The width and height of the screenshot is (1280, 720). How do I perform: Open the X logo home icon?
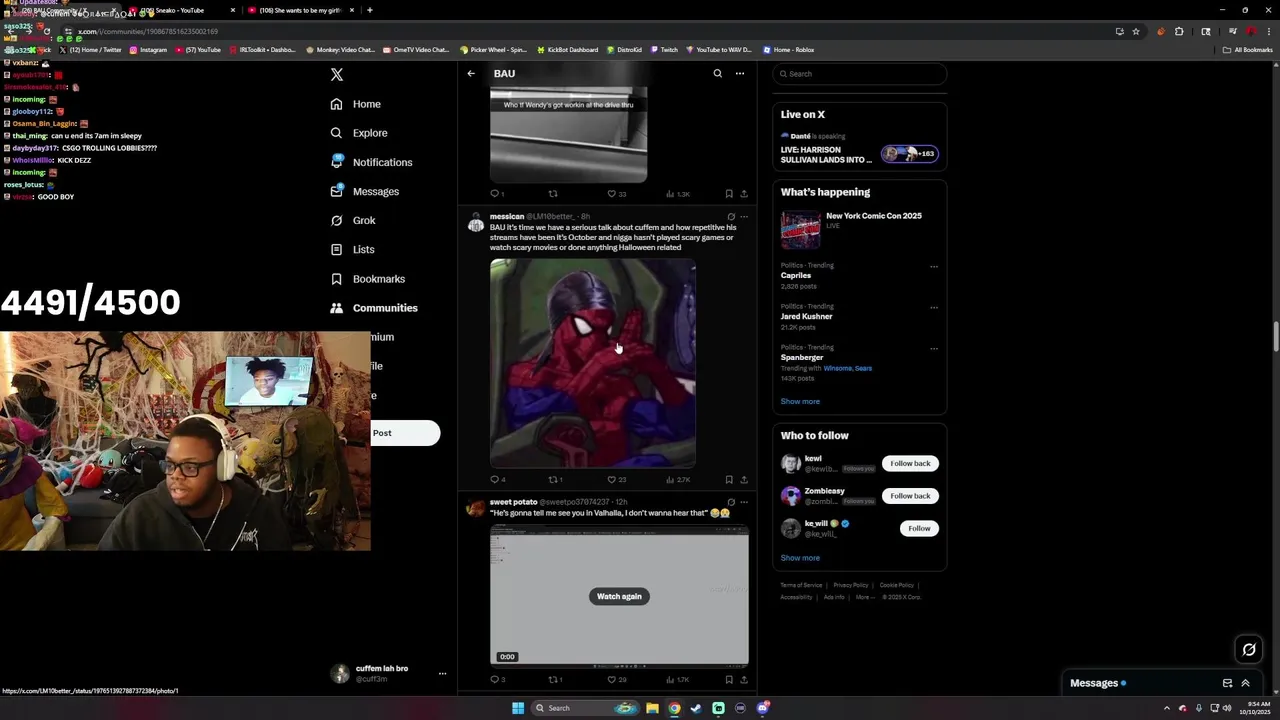click(337, 75)
